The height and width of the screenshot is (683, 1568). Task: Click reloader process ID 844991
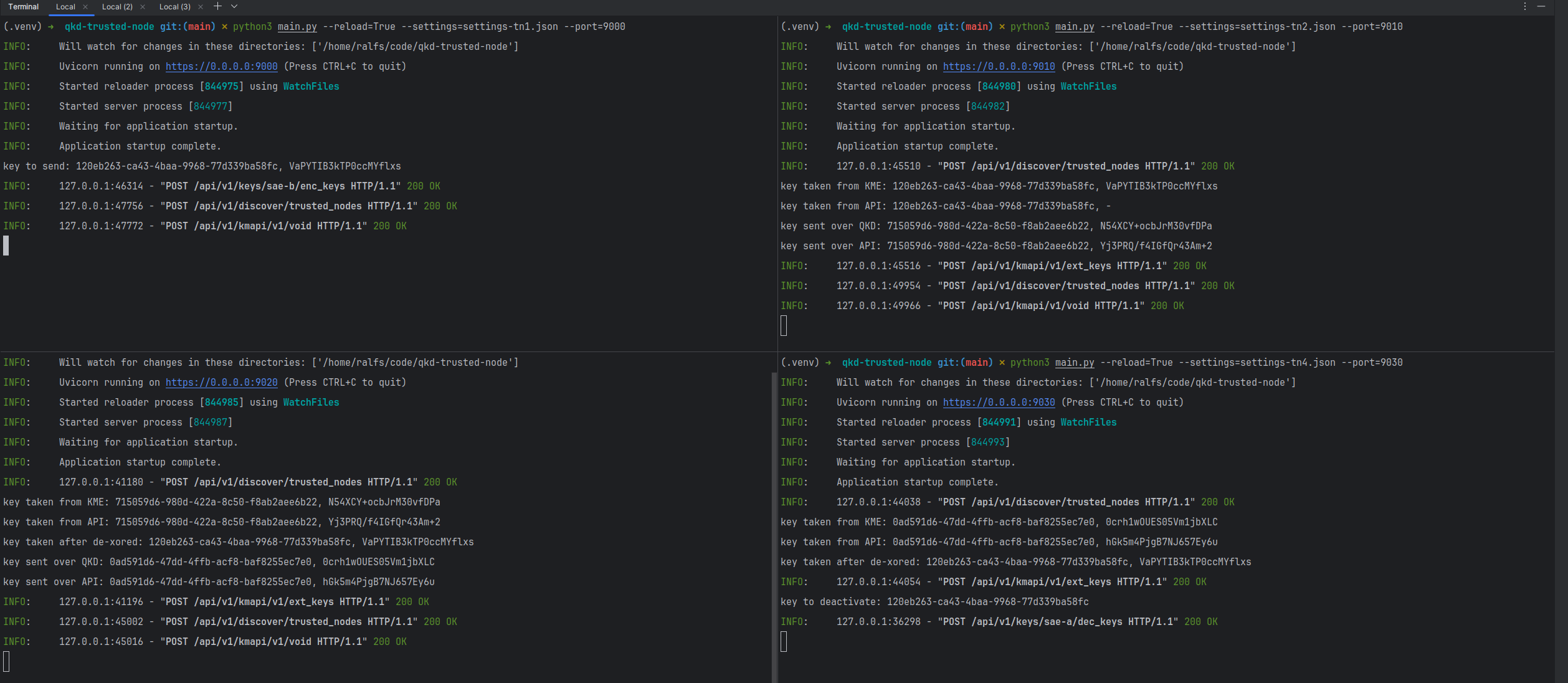[999, 423]
